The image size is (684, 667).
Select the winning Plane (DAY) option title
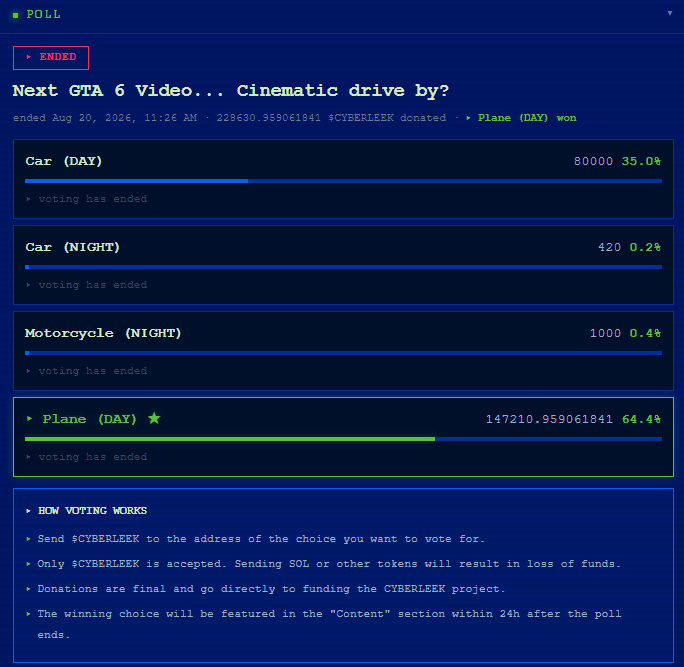point(89,419)
